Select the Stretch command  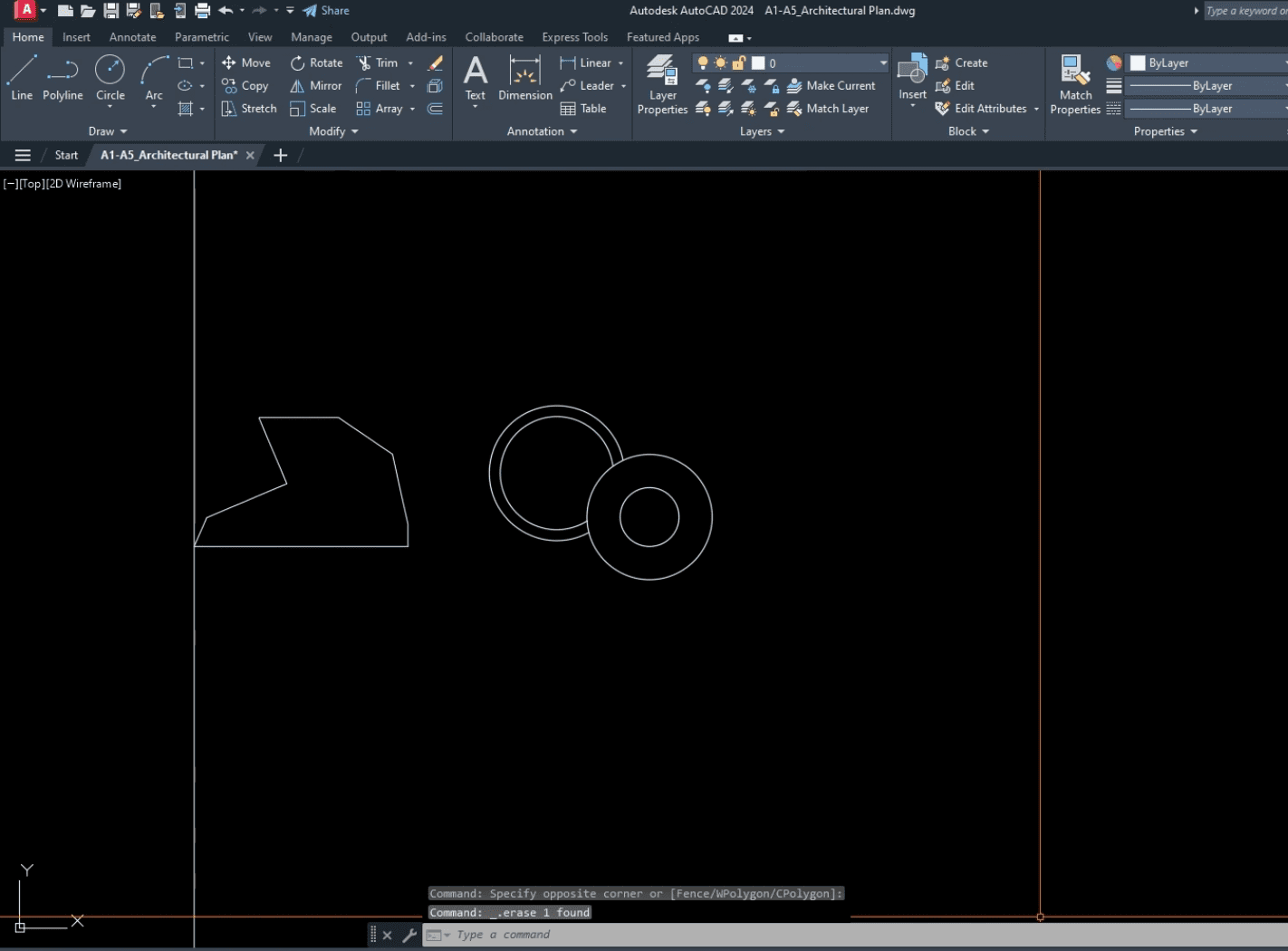point(247,108)
